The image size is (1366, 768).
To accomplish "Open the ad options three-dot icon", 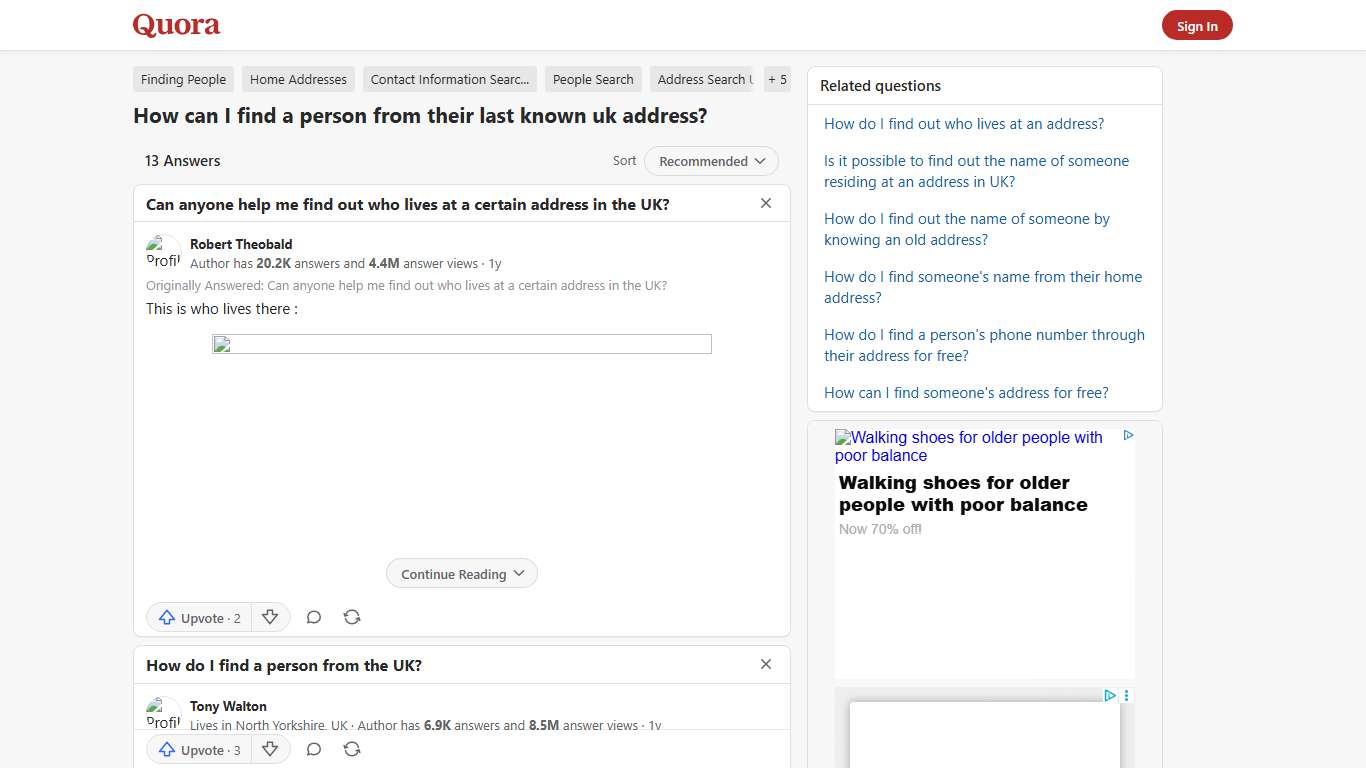I will click(x=1126, y=695).
